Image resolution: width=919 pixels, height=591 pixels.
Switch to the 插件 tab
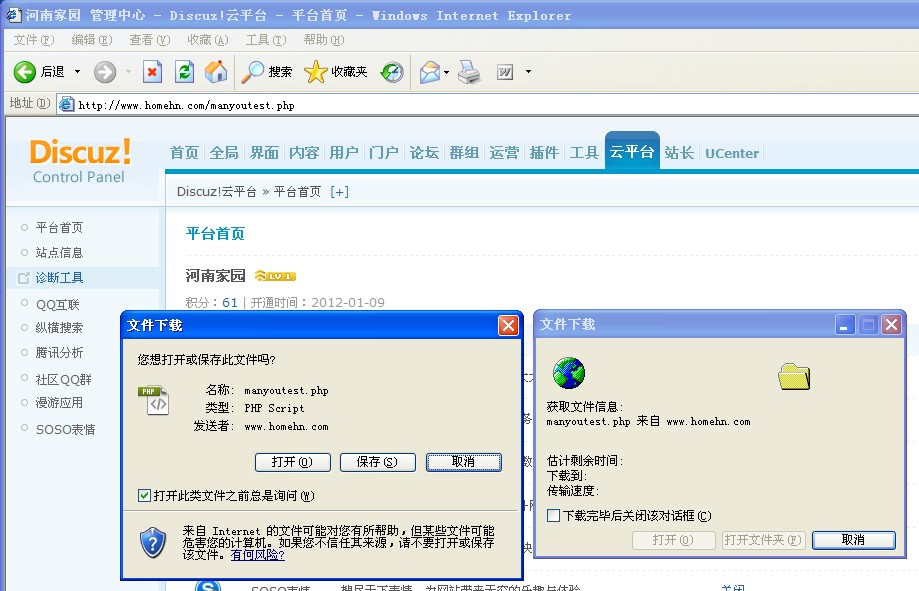coord(544,153)
